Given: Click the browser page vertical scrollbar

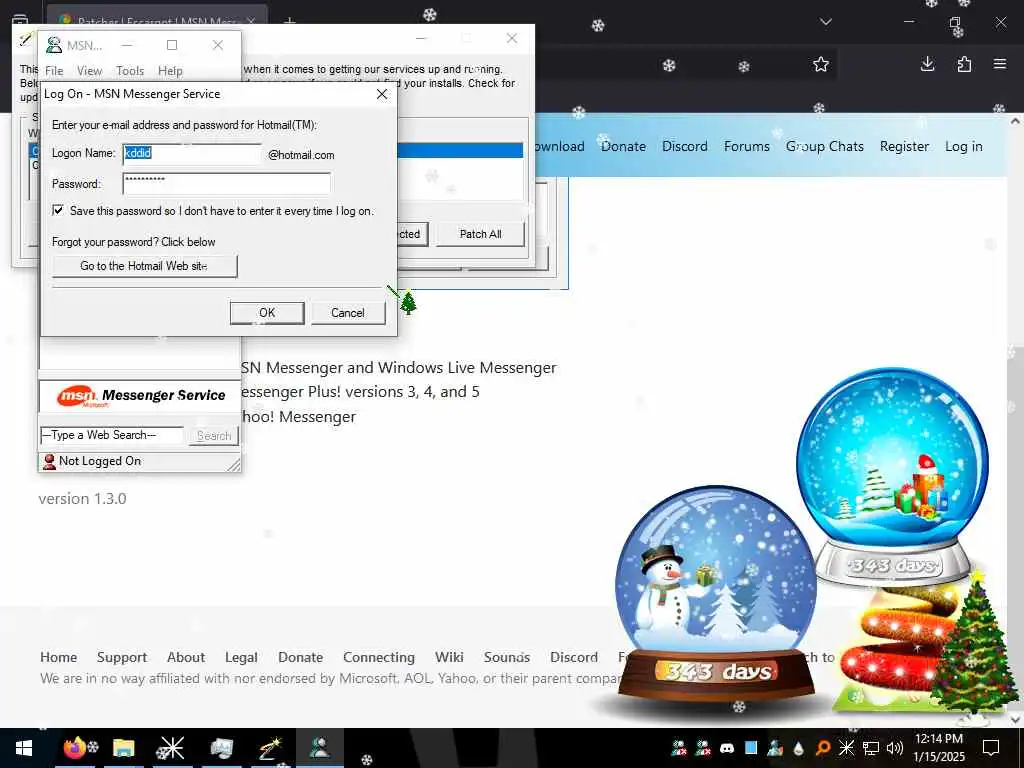Looking at the screenshot, I should click(1015, 418).
